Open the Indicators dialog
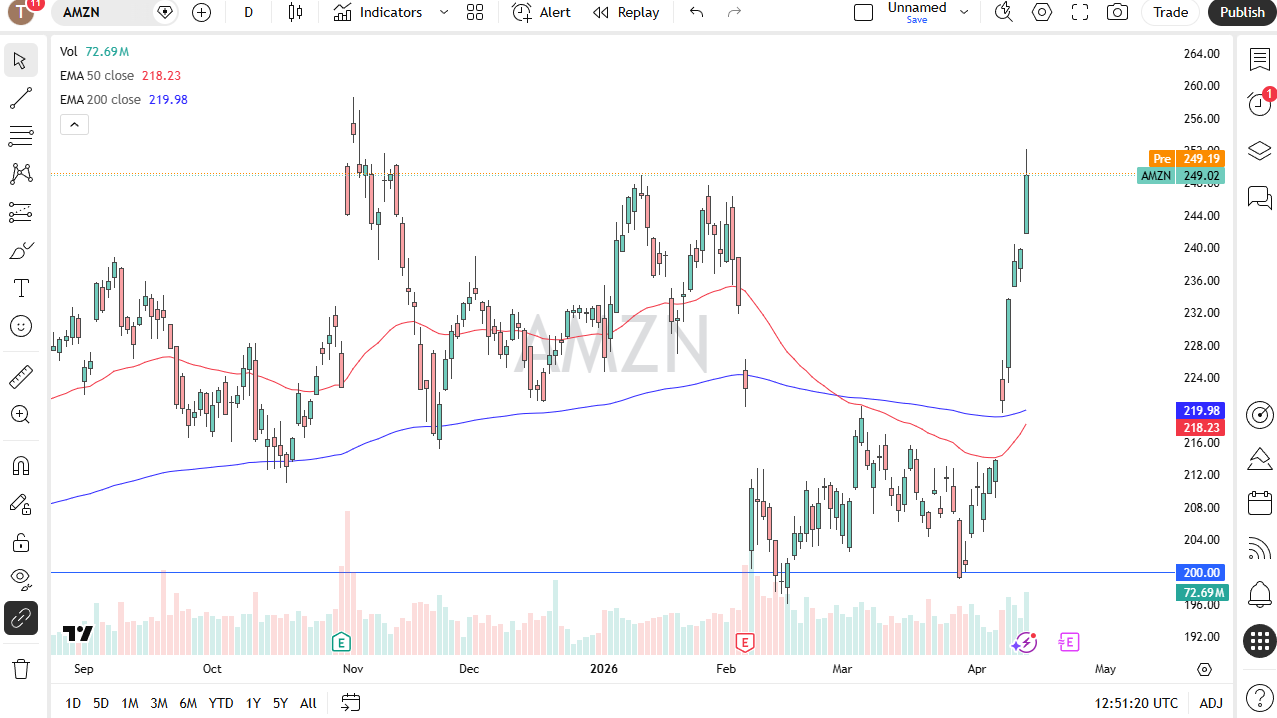 (x=378, y=12)
